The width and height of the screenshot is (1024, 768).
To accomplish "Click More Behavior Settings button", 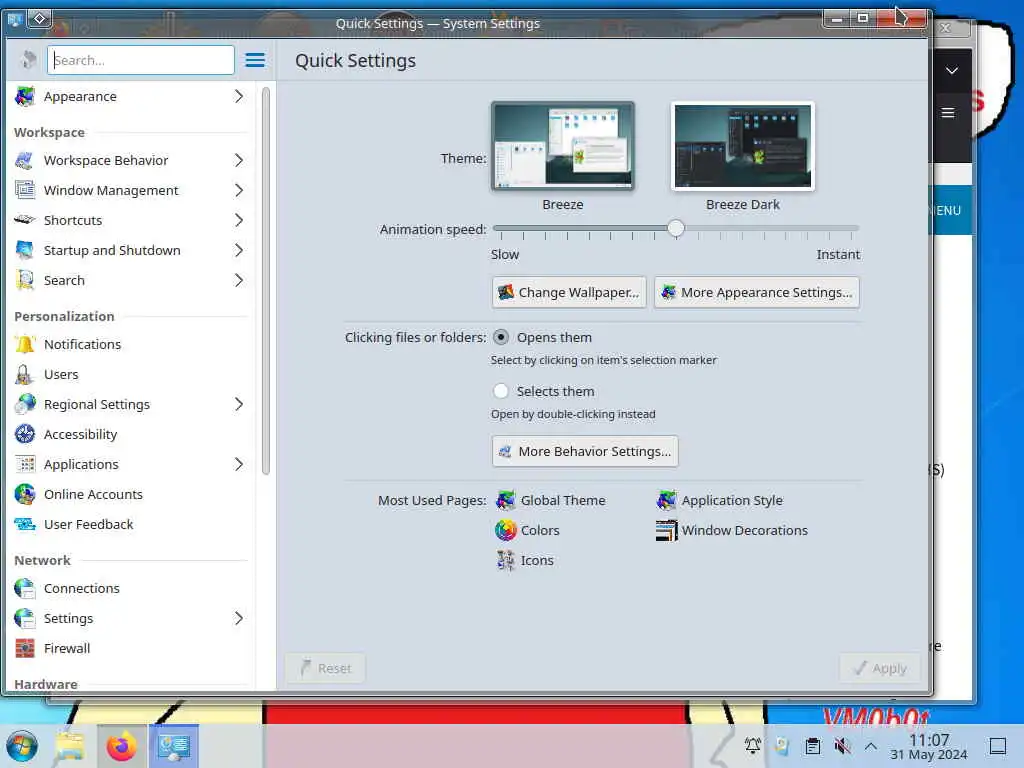I will pyautogui.click(x=585, y=451).
